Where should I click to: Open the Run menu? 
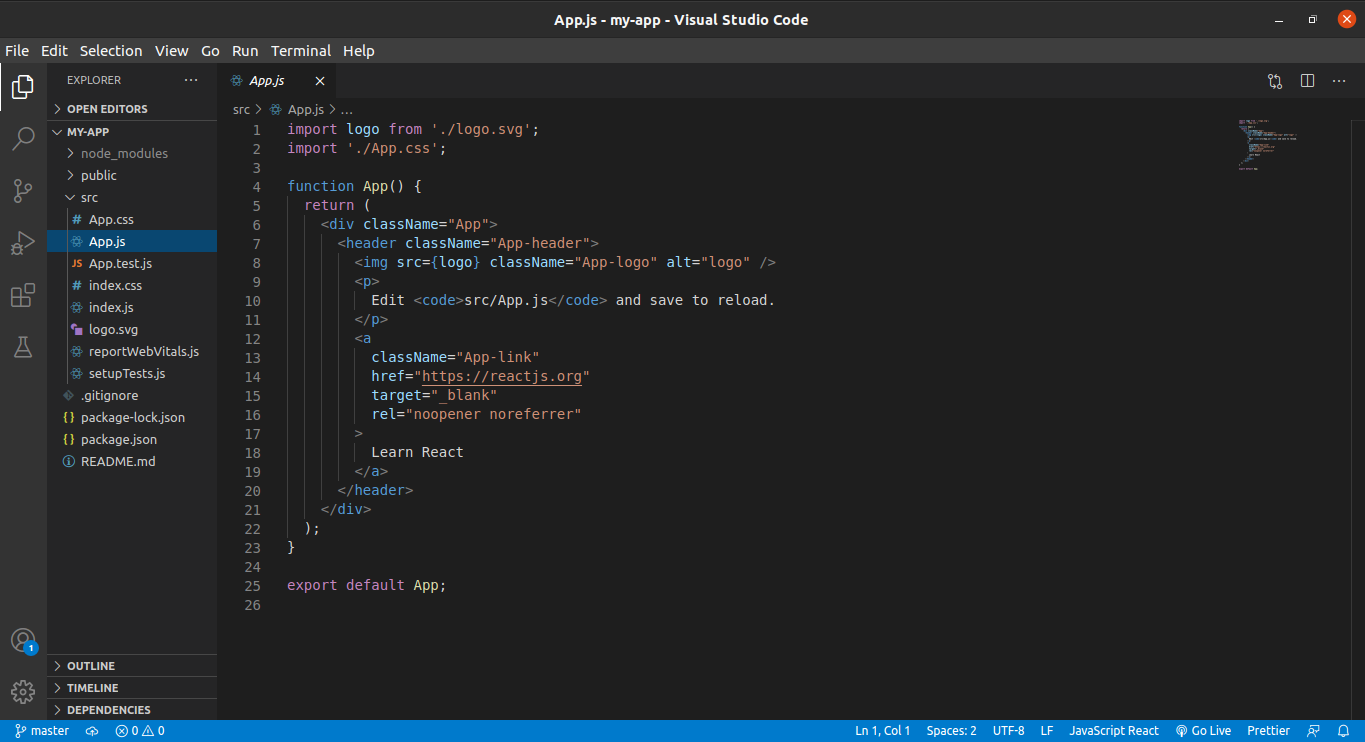(x=245, y=51)
